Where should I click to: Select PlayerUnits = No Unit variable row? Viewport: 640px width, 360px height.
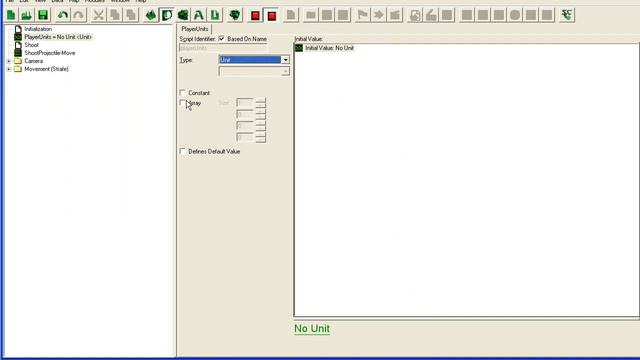(58, 37)
